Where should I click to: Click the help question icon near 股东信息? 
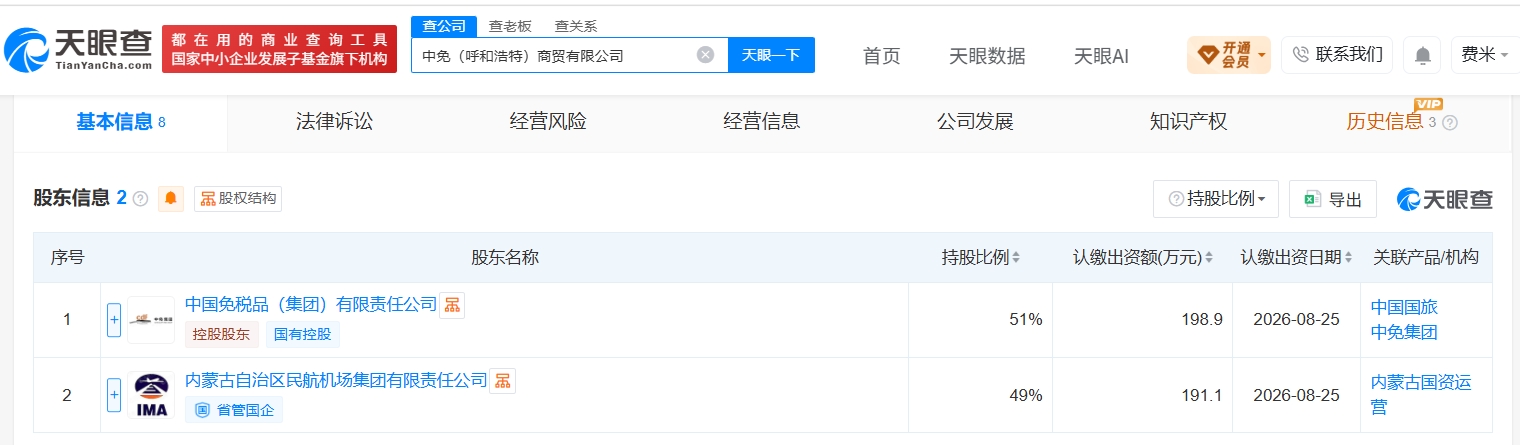[x=140, y=198]
